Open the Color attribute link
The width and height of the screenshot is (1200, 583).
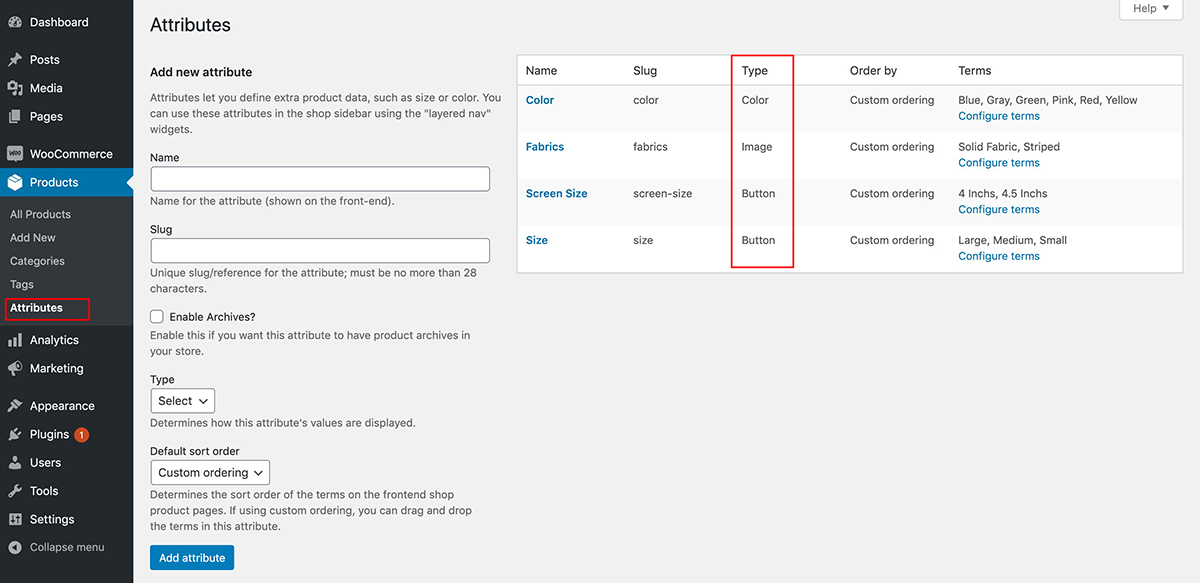(540, 100)
